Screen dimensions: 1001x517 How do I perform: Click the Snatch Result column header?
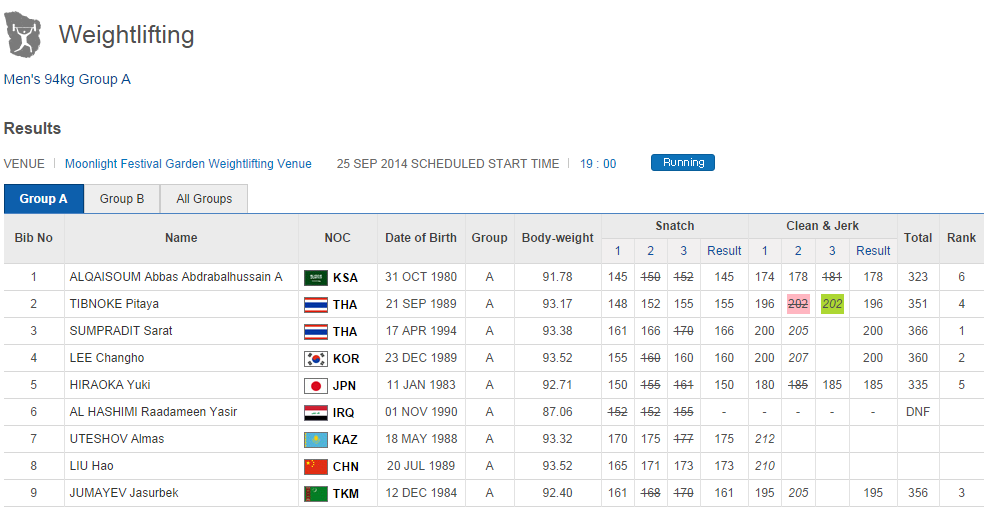724,251
